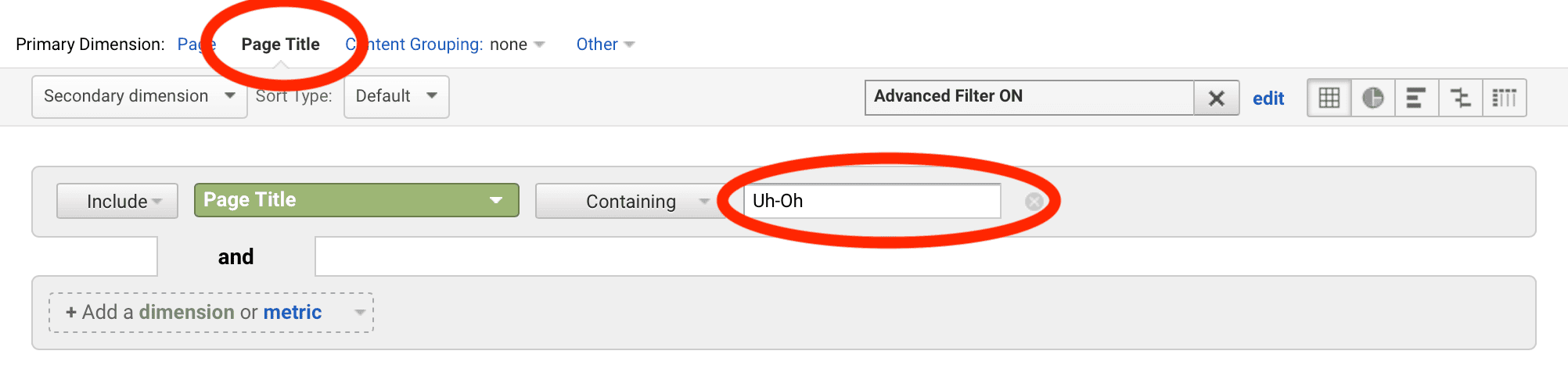The width and height of the screenshot is (1568, 383).
Task: Open the Sort Type Default dropdown
Action: (x=397, y=97)
